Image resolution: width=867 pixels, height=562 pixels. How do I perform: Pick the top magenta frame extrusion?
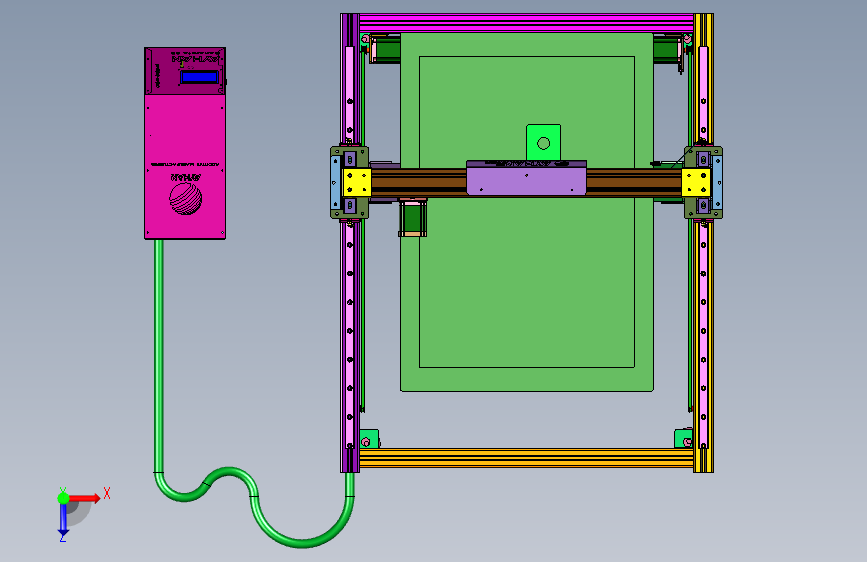coord(526,23)
